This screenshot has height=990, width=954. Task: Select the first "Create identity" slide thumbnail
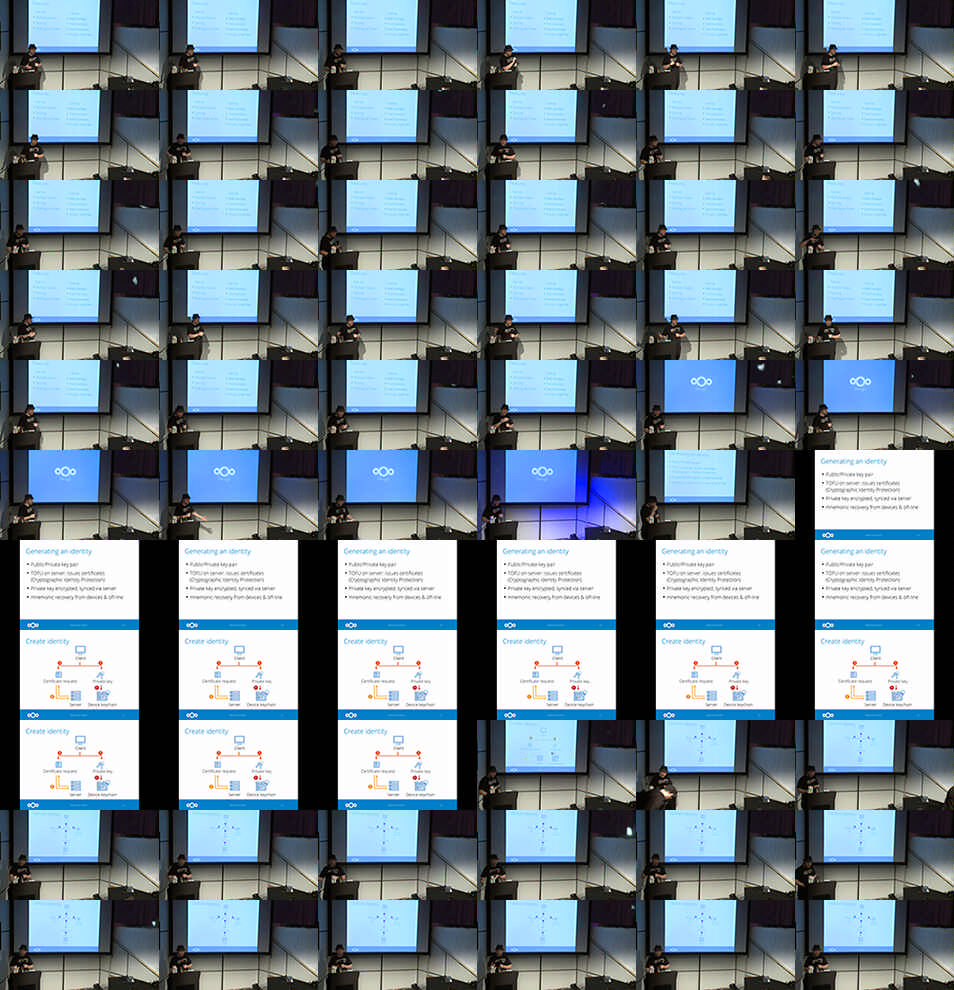tap(79, 675)
